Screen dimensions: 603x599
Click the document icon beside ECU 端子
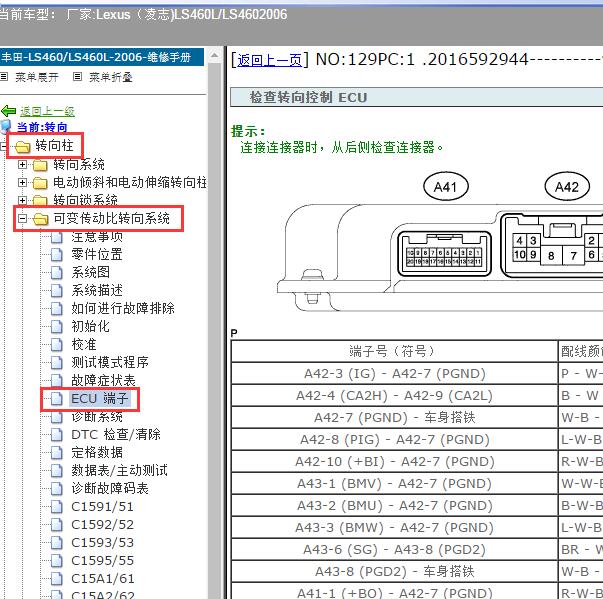point(57,399)
